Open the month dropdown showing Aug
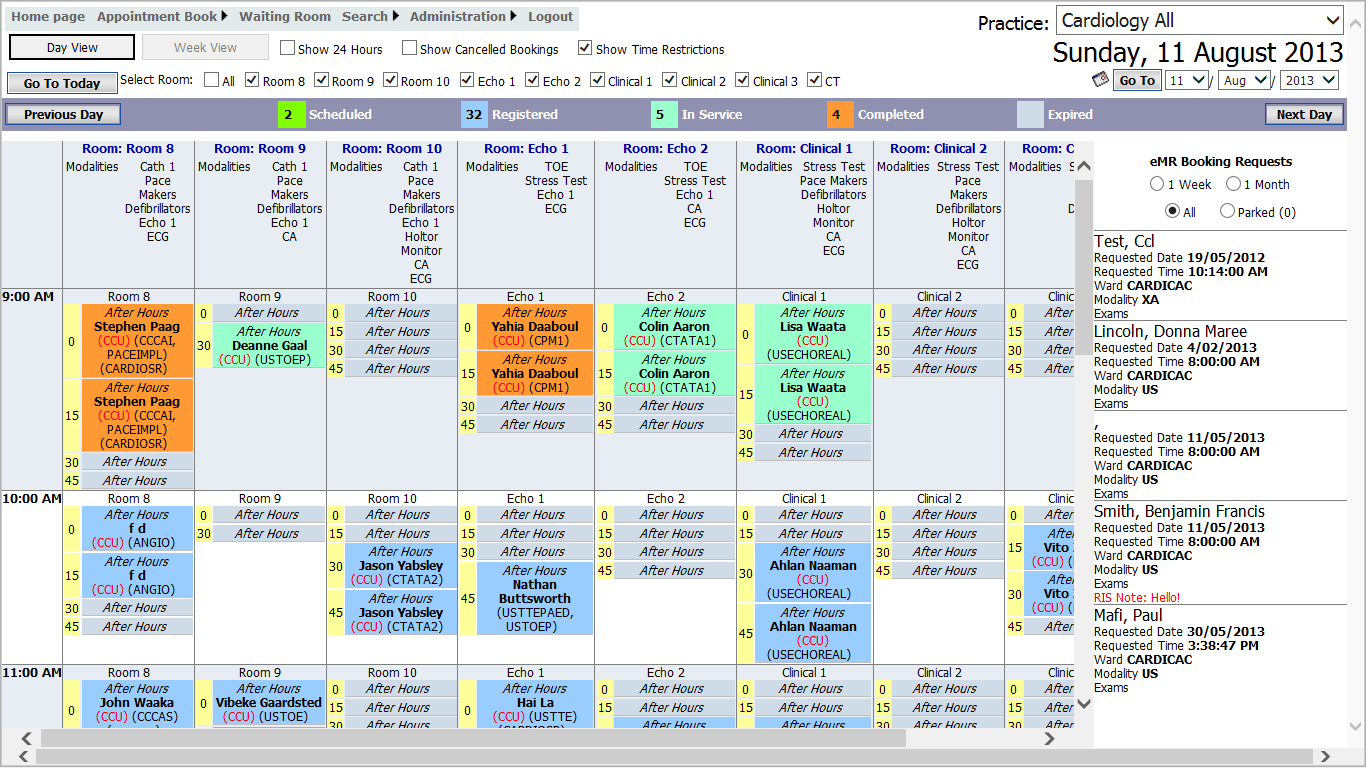The image size is (1366, 768). (x=1244, y=80)
